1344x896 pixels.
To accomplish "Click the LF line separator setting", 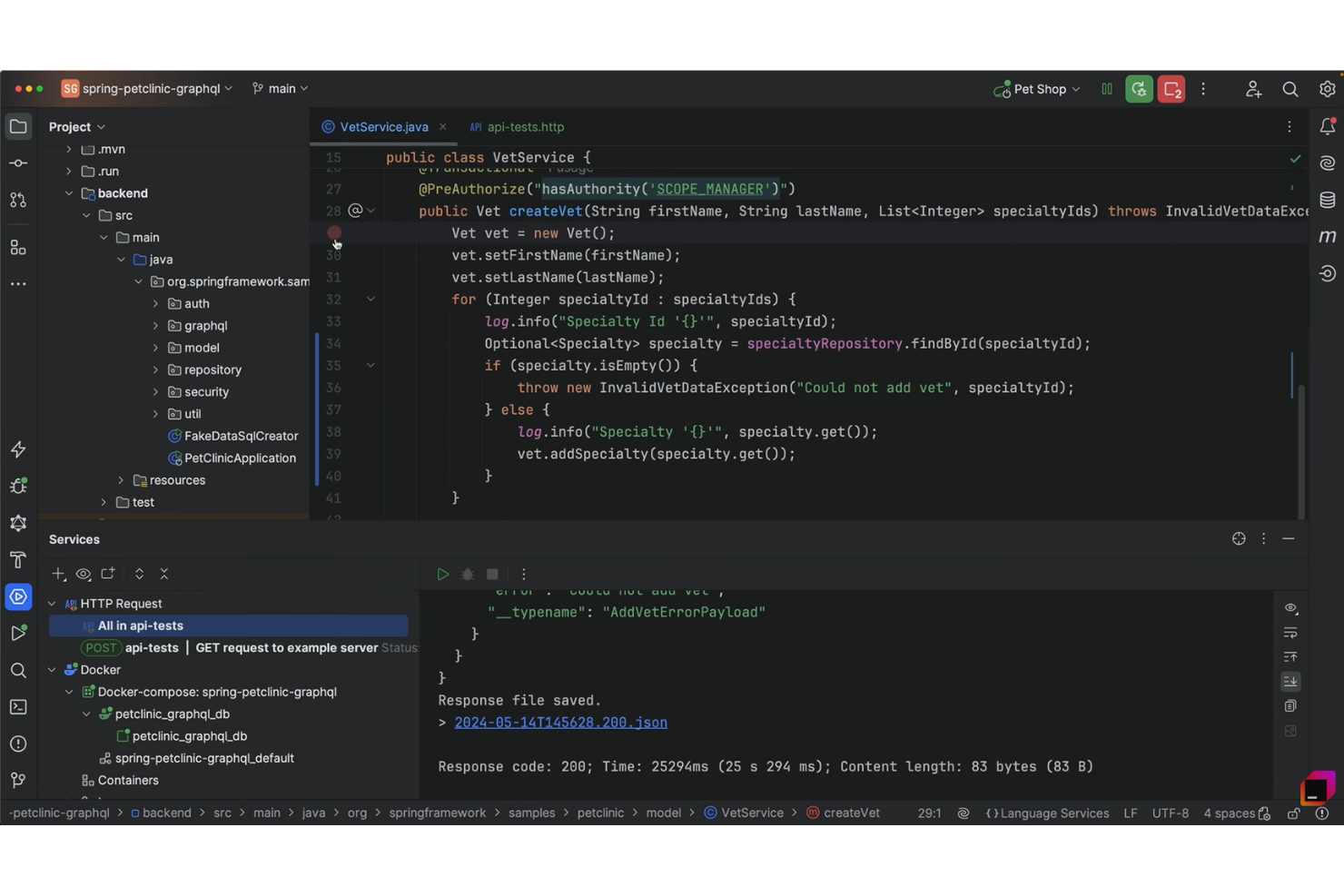I will pos(1130,813).
